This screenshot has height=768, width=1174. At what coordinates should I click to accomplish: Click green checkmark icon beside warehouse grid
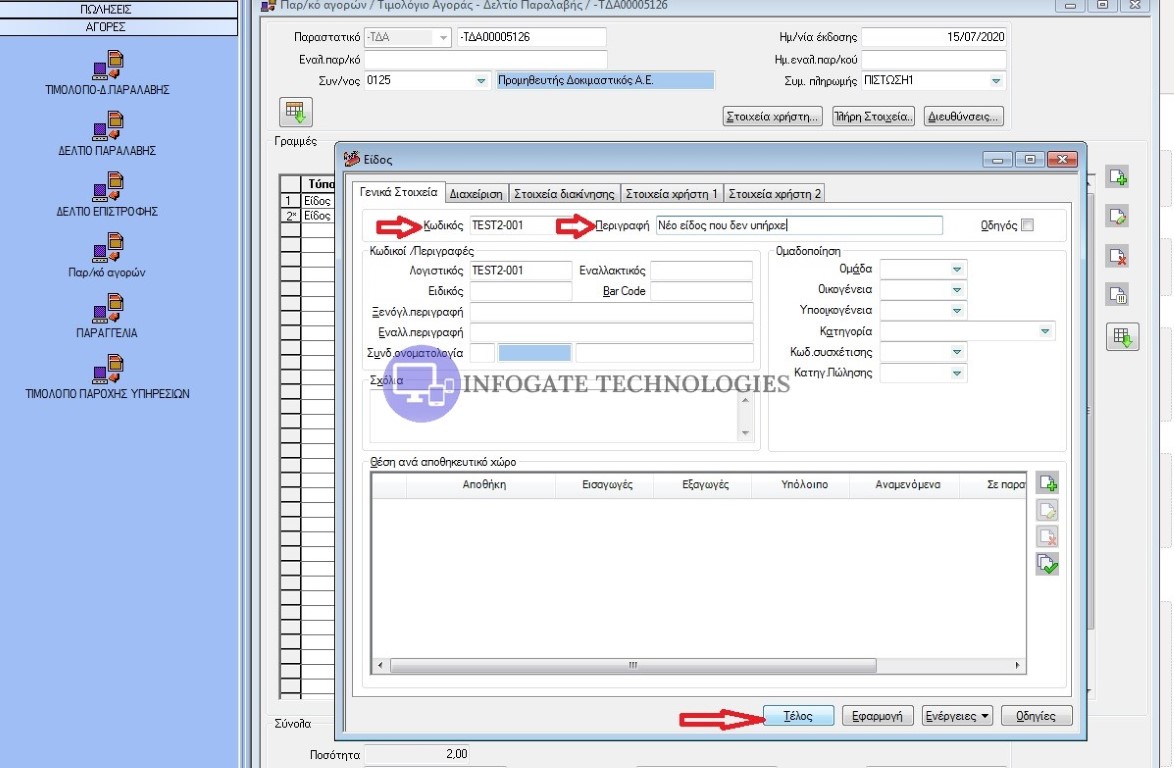coord(1047,564)
